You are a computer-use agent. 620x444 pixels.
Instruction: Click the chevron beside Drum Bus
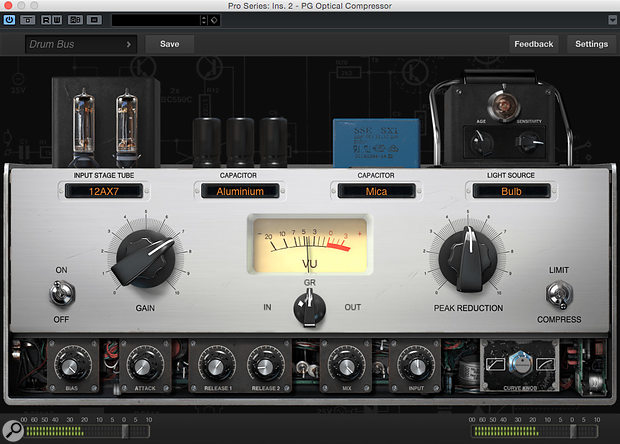click(129, 44)
